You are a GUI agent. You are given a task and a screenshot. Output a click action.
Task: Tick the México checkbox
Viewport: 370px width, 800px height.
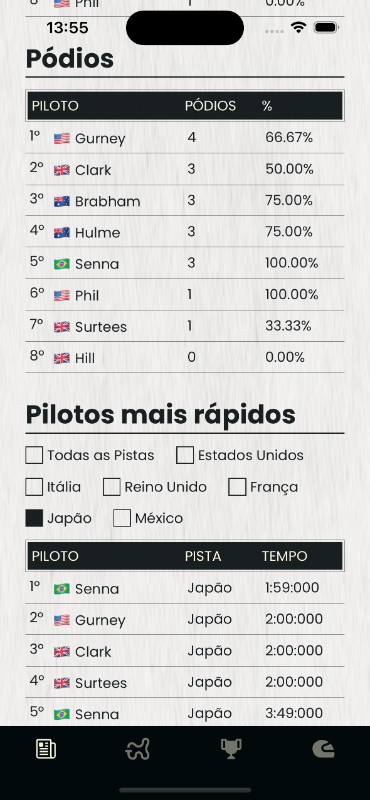pos(122,518)
